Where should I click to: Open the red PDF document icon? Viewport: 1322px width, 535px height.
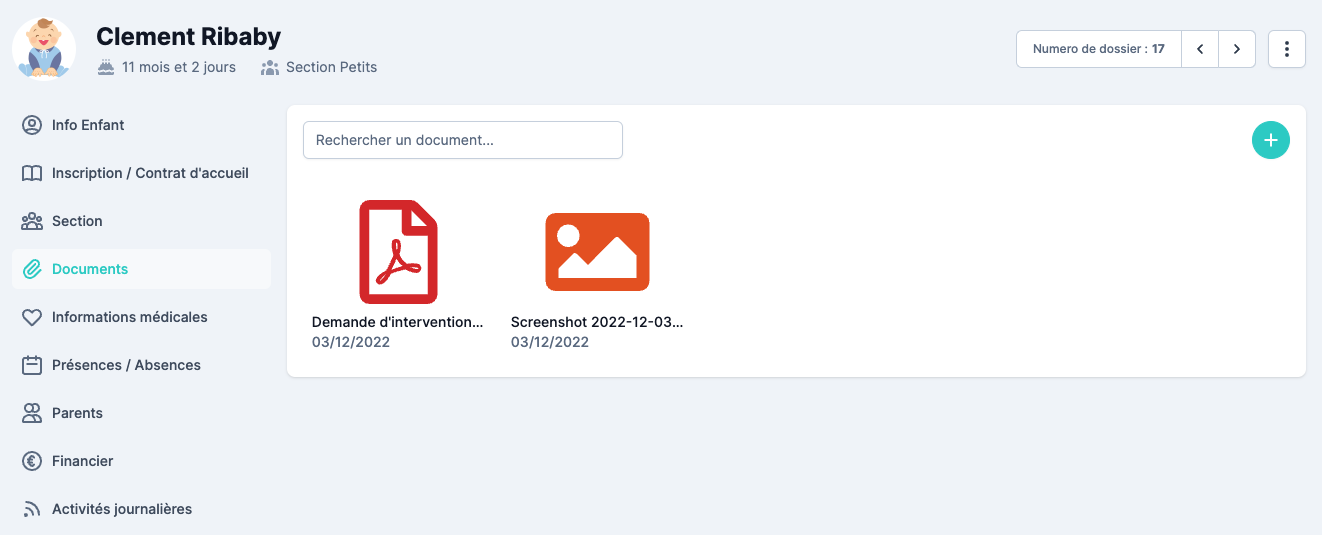(x=398, y=252)
